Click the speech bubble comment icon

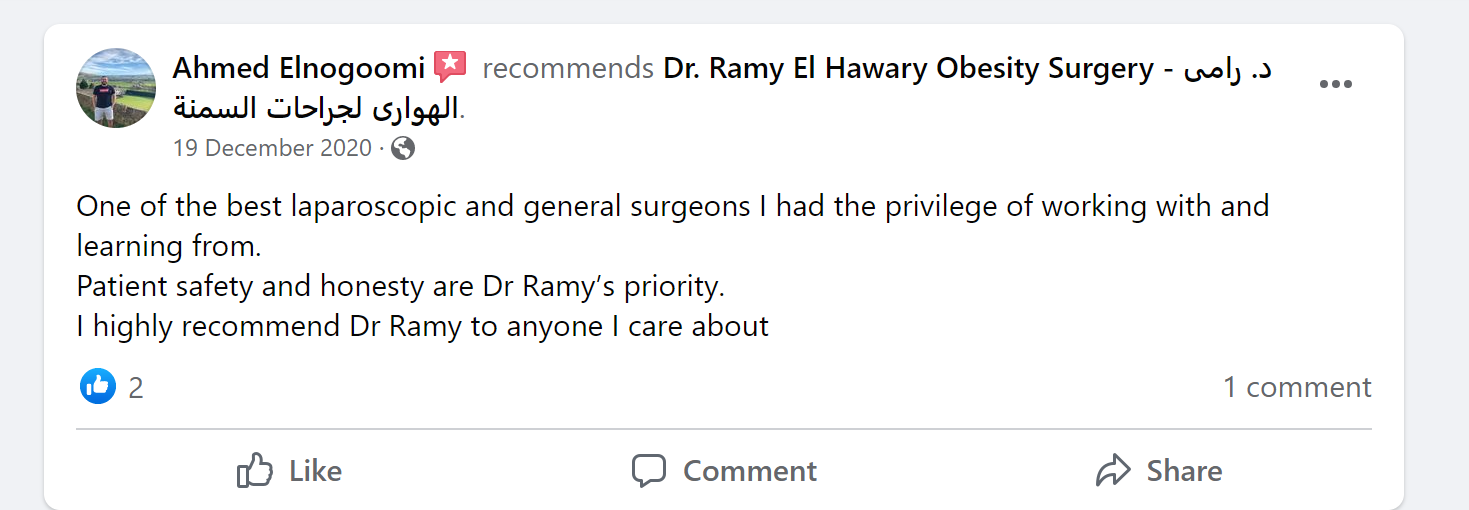(x=648, y=470)
